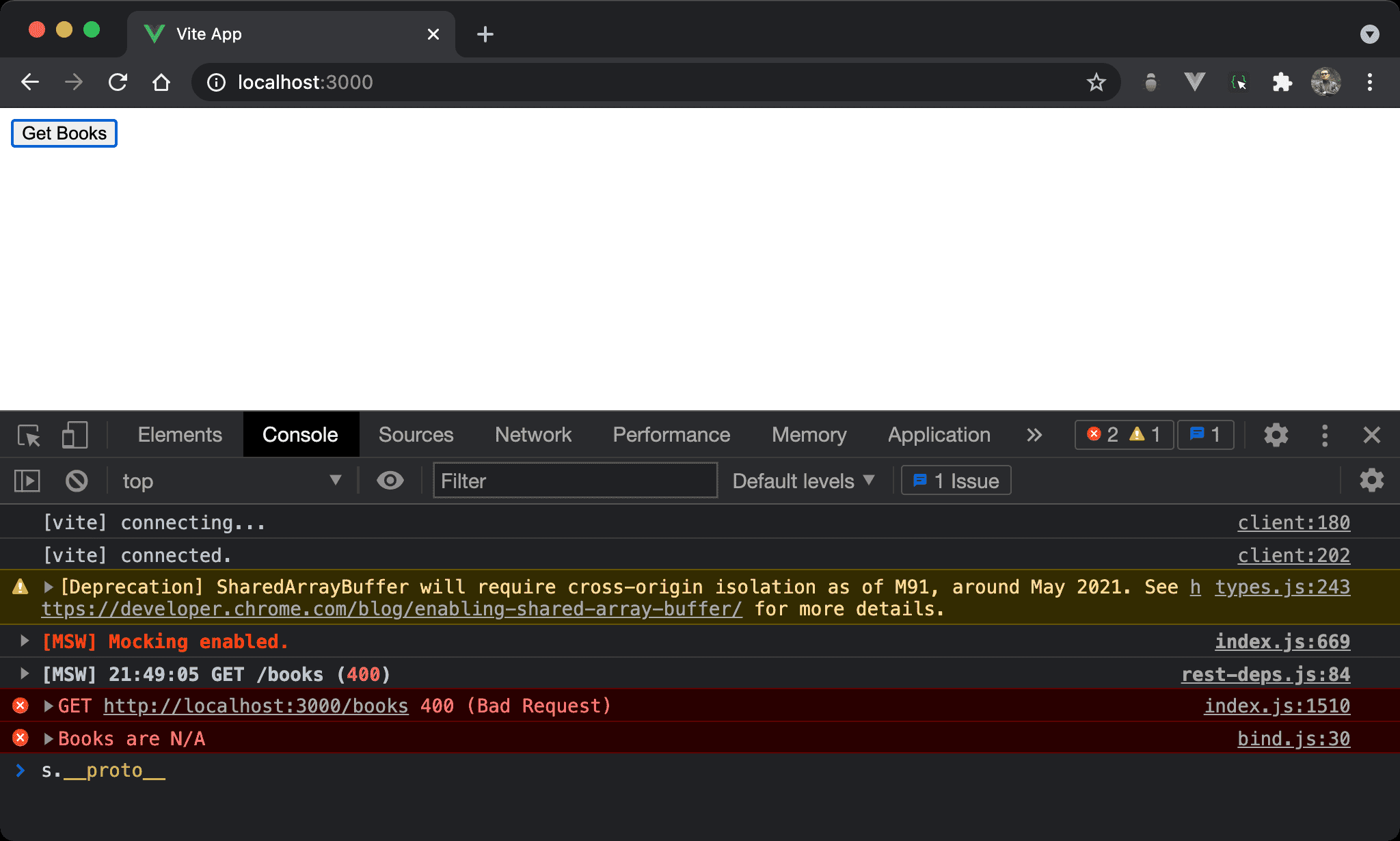Enable the console filter input field
Screen dimensions: 1400x841
(x=575, y=480)
